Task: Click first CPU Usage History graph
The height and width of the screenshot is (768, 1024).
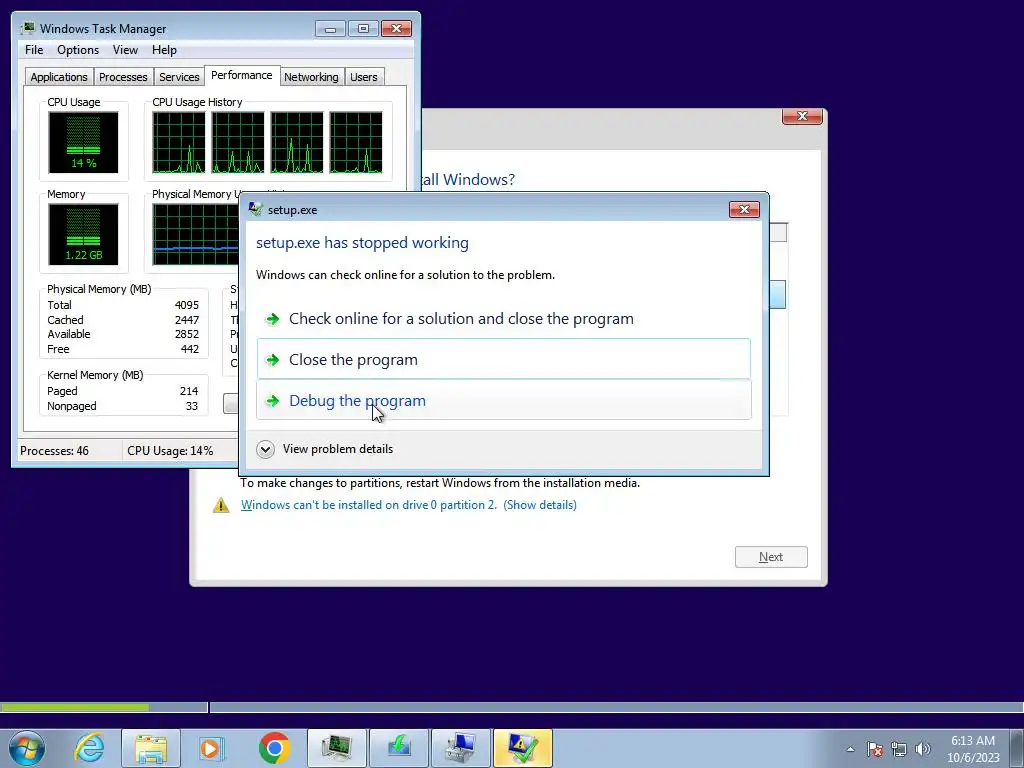Action: (178, 142)
